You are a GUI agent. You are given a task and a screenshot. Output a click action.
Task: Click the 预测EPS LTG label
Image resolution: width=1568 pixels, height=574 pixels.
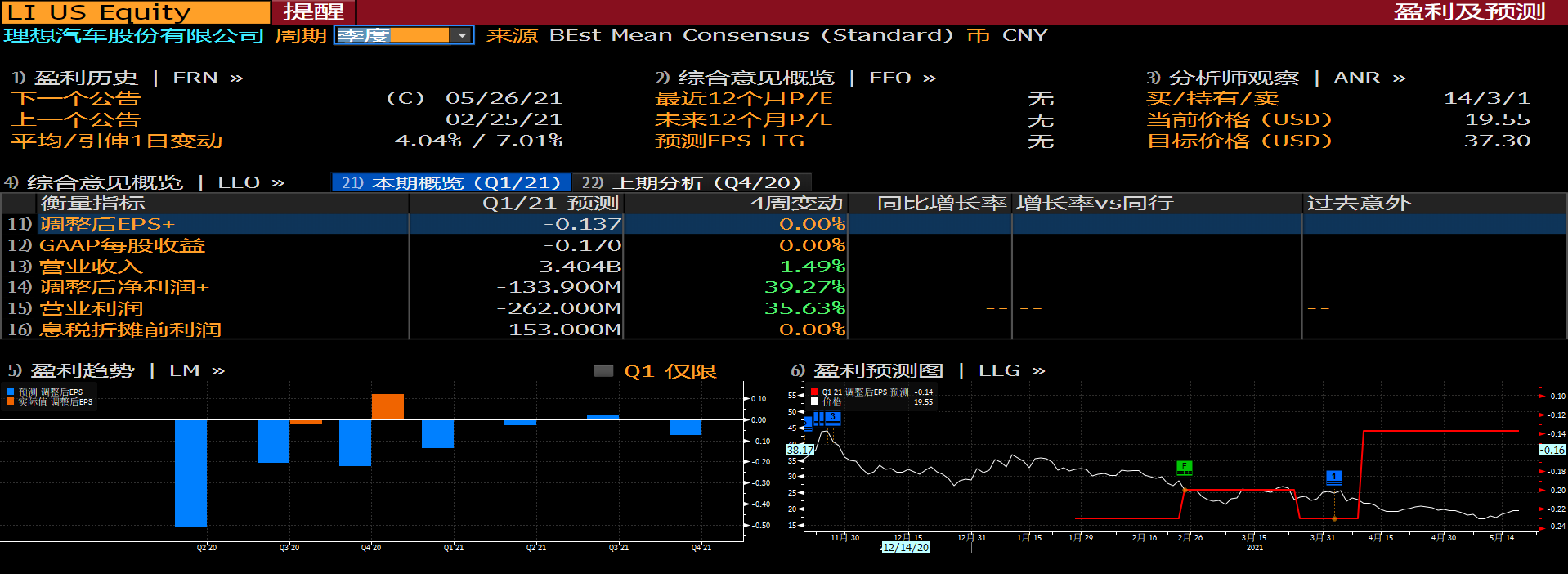coord(730,141)
